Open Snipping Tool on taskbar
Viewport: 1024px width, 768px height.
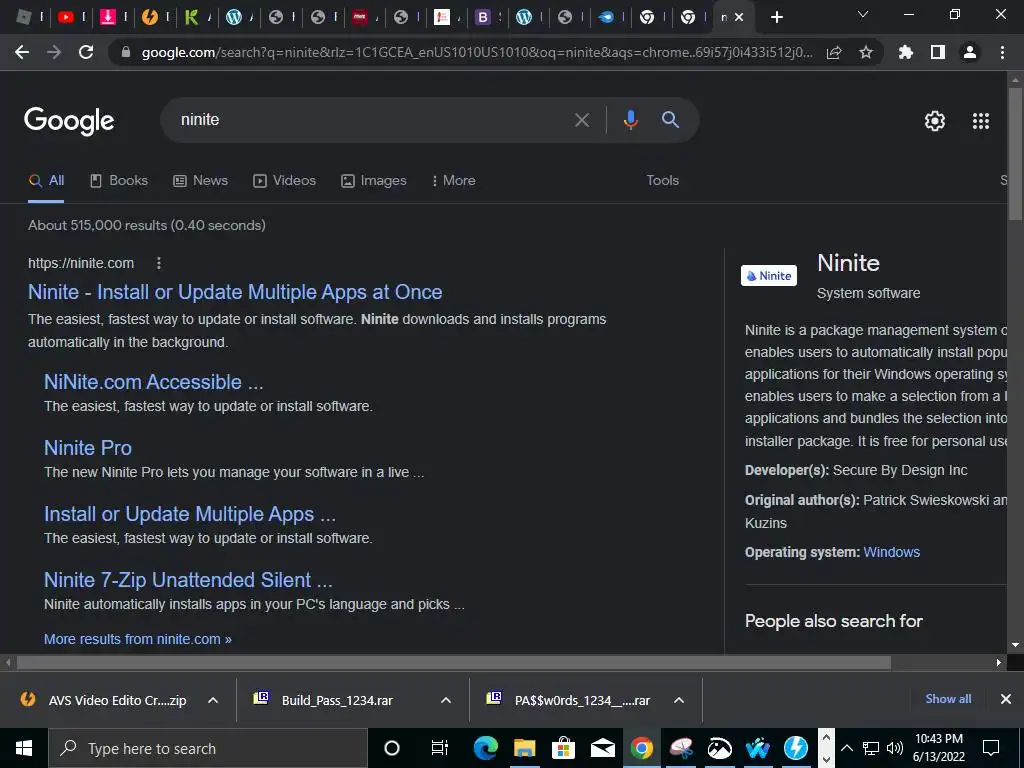681,748
